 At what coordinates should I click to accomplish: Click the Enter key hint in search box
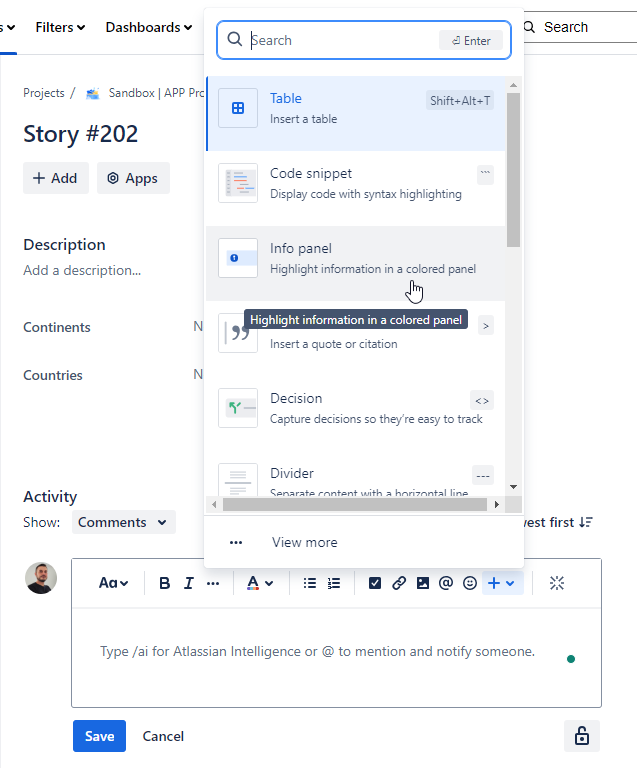pyautogui.click(x=471, y=41)
